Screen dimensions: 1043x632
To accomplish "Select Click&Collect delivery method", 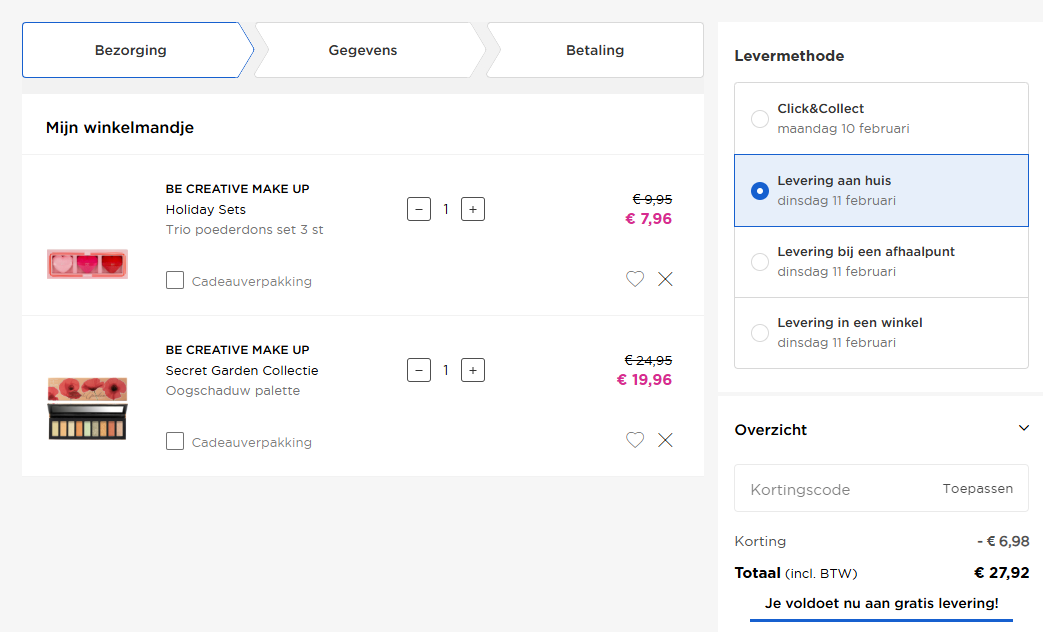I will pyautogui.click(x=881, y=118).
